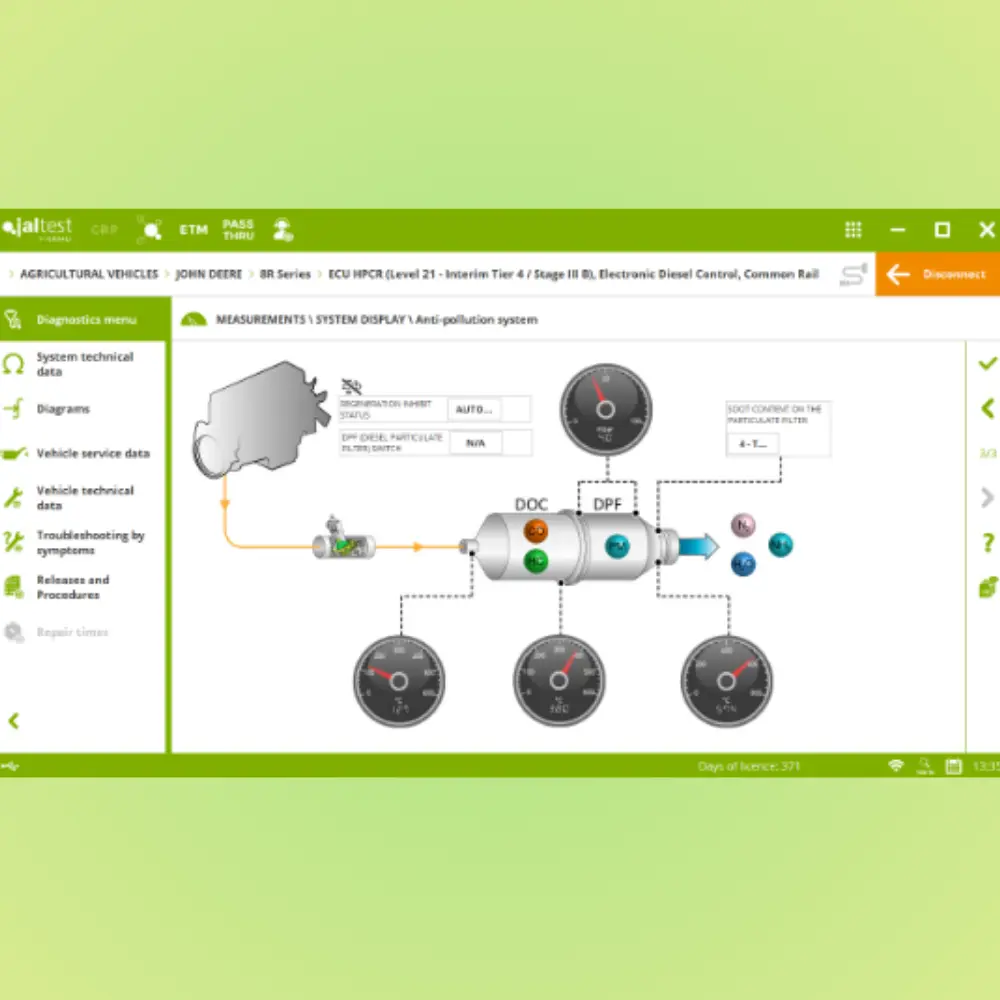The image size is (1000, 1000).
Task: Open the ETM module
Action: 193,230
